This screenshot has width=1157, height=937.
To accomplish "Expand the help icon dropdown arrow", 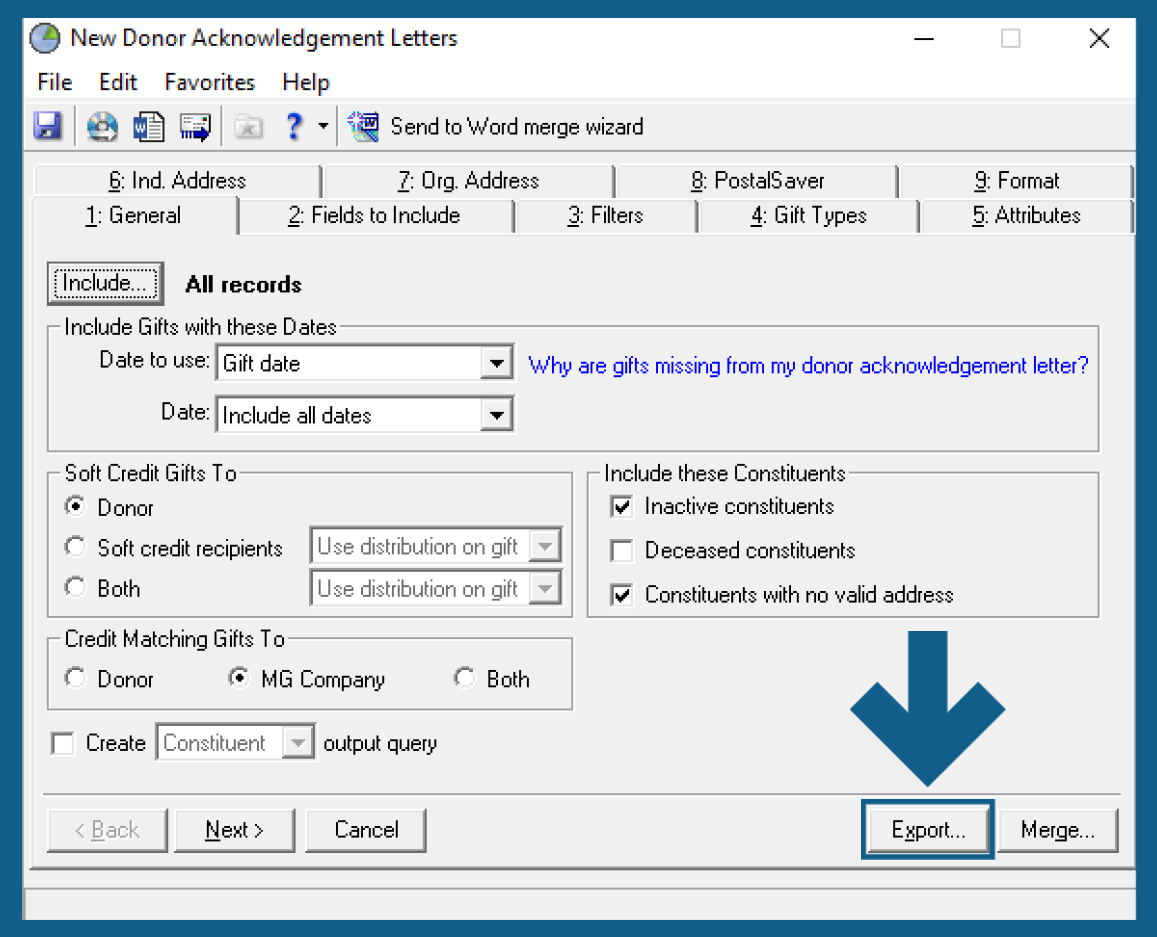I will tap(323, 126).
